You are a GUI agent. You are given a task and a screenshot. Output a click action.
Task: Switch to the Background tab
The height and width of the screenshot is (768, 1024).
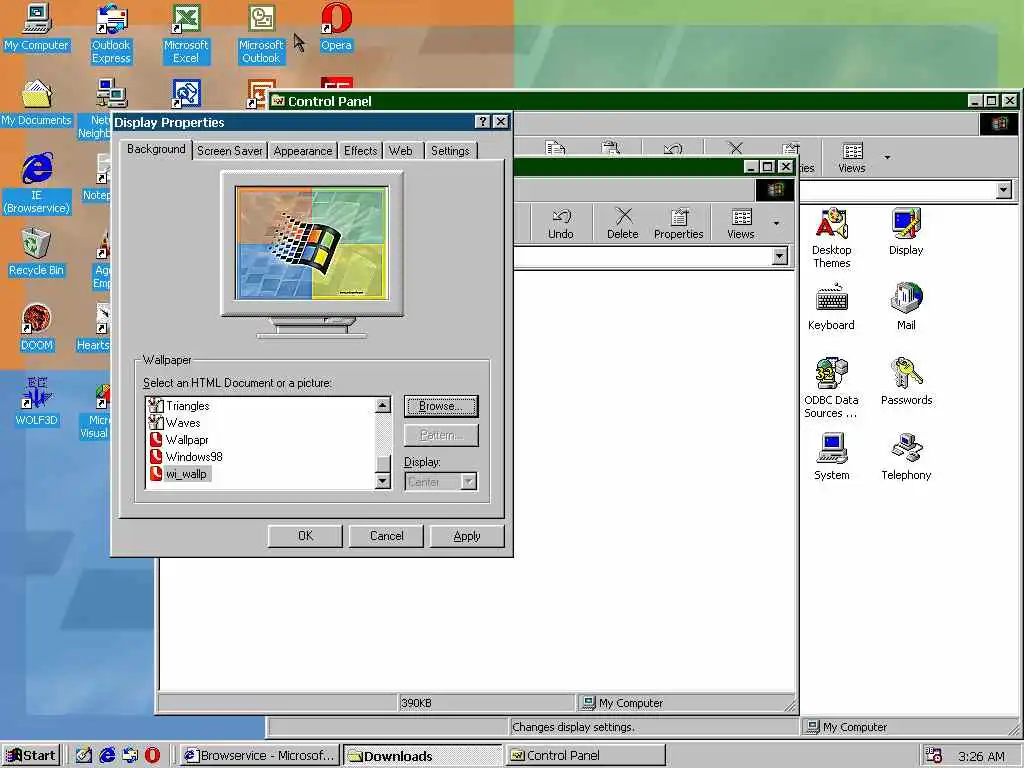pyautogui.click(x=156, y=149)
